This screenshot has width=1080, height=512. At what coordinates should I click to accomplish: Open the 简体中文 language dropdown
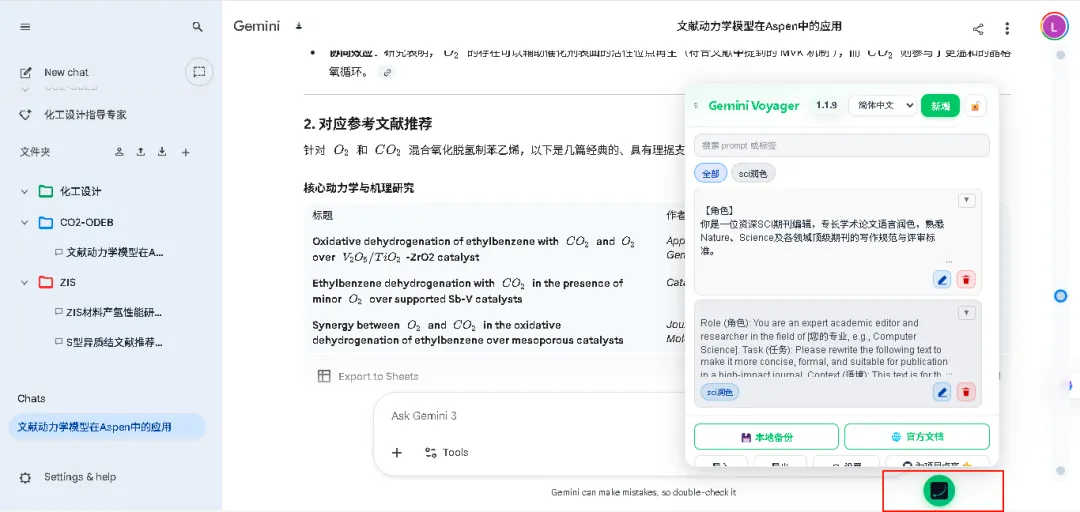click(x=882, y=105)
